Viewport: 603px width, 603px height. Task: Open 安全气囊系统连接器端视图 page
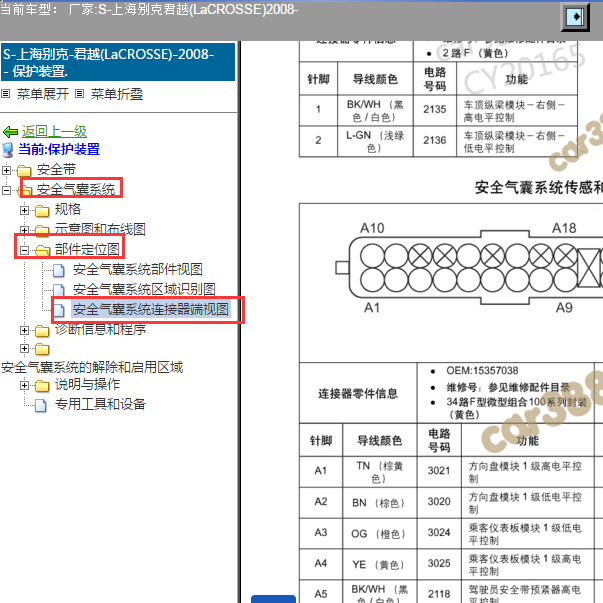151,309
